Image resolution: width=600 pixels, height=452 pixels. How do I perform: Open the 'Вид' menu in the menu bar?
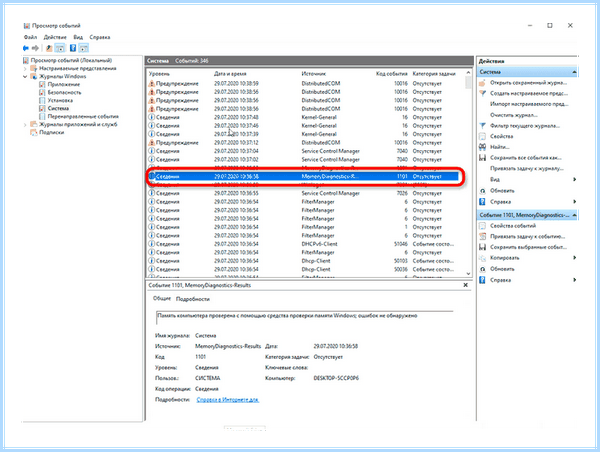point(78,37)
